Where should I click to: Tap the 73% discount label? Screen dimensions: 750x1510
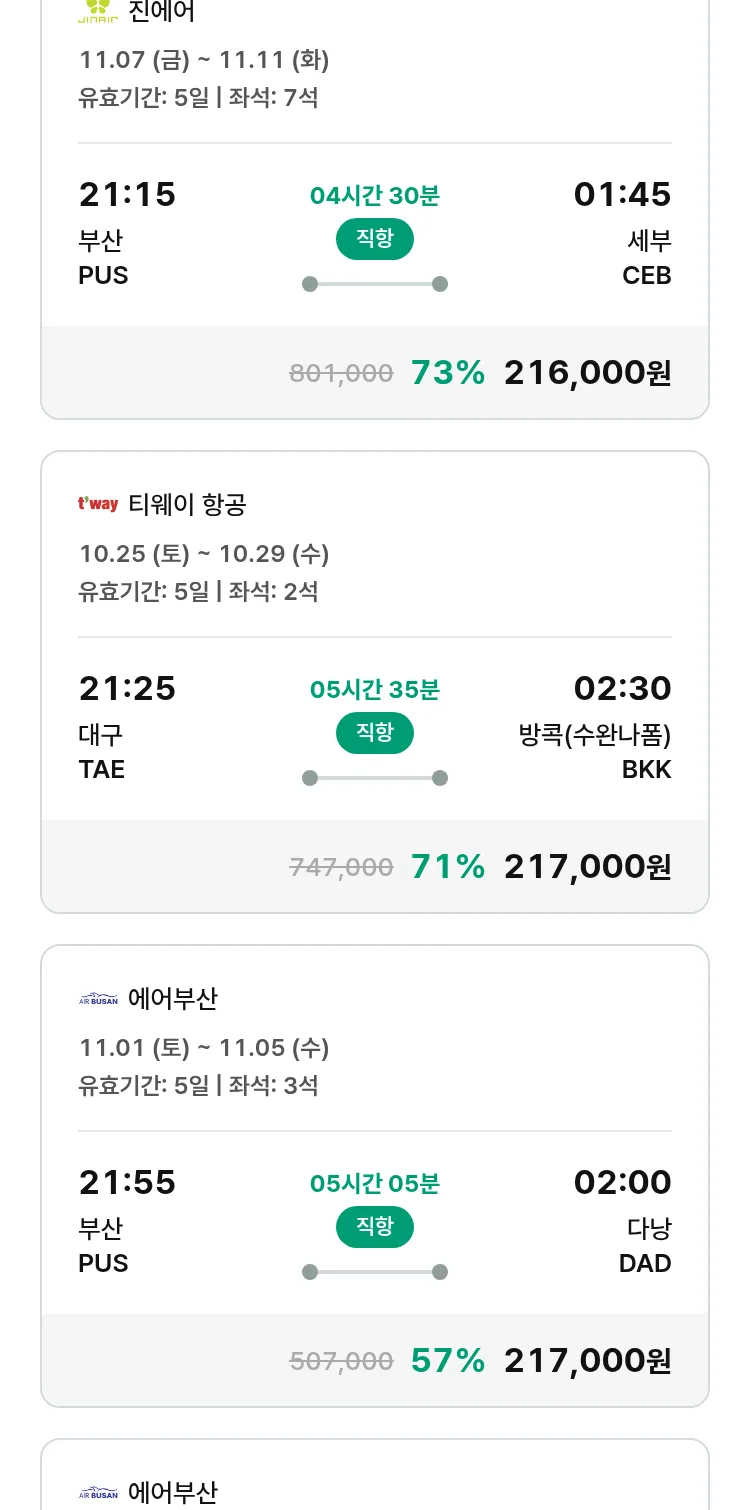(x=448, y=373)
